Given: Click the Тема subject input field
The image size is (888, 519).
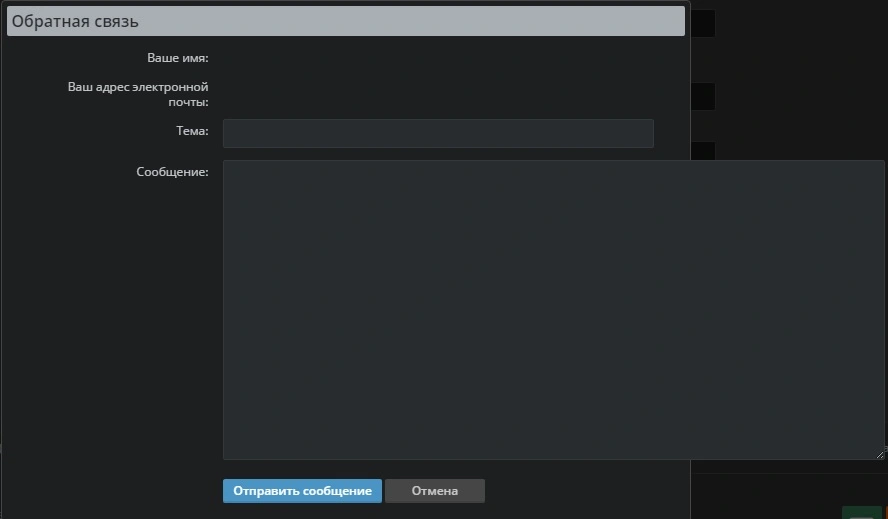Looking at the screenshot, I should point(438,133).
